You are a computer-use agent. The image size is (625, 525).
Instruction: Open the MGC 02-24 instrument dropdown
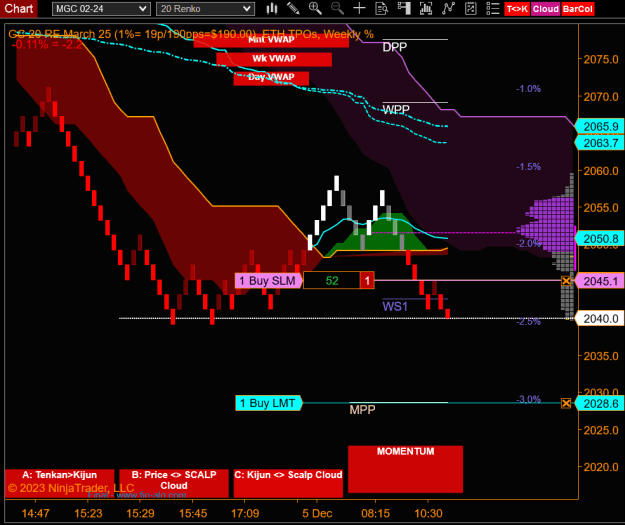click(x=101, y=9)
